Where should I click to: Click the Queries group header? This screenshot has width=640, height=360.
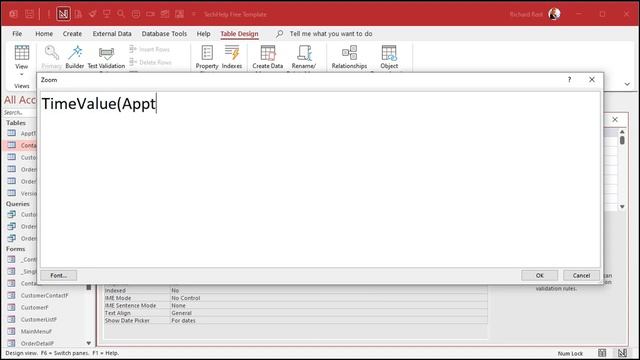(18, 204)
